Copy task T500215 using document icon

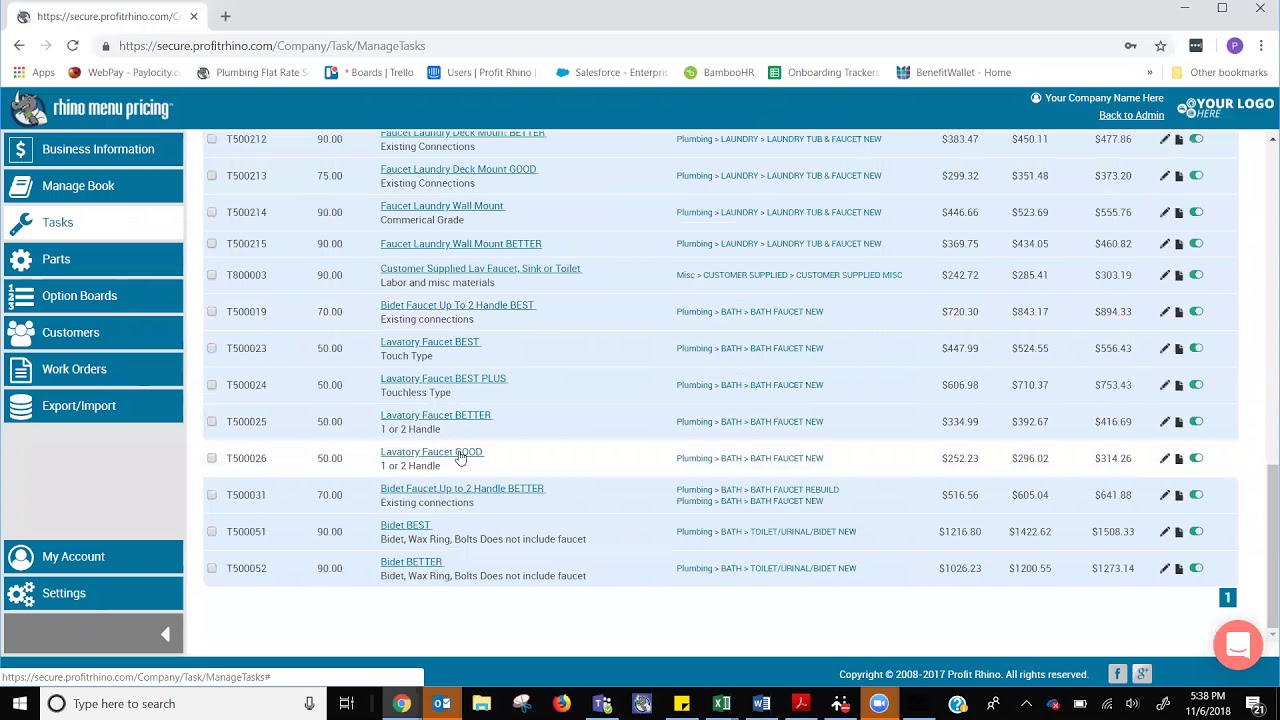[1179, 244]
